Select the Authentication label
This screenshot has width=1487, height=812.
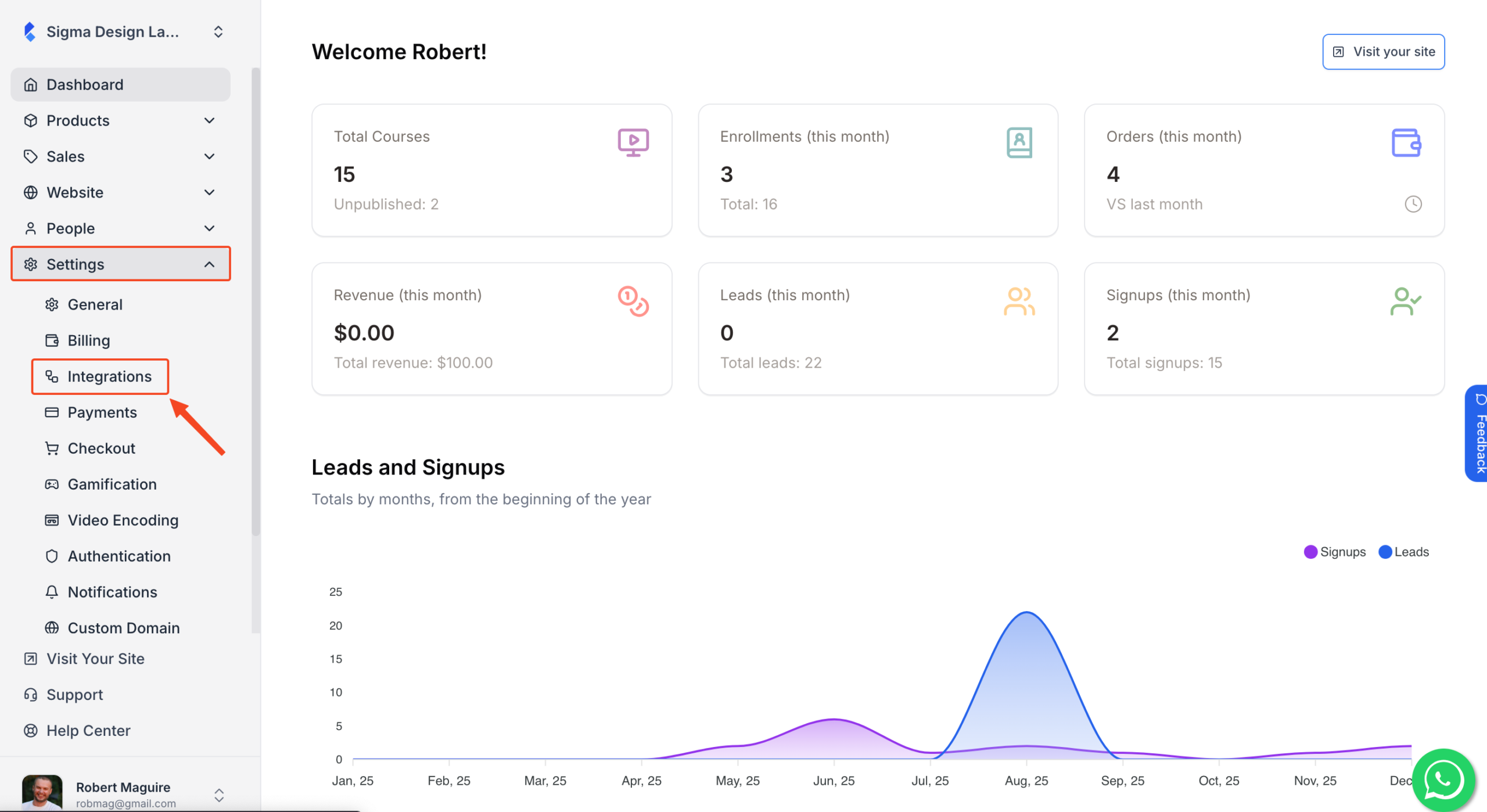point(119,557)
